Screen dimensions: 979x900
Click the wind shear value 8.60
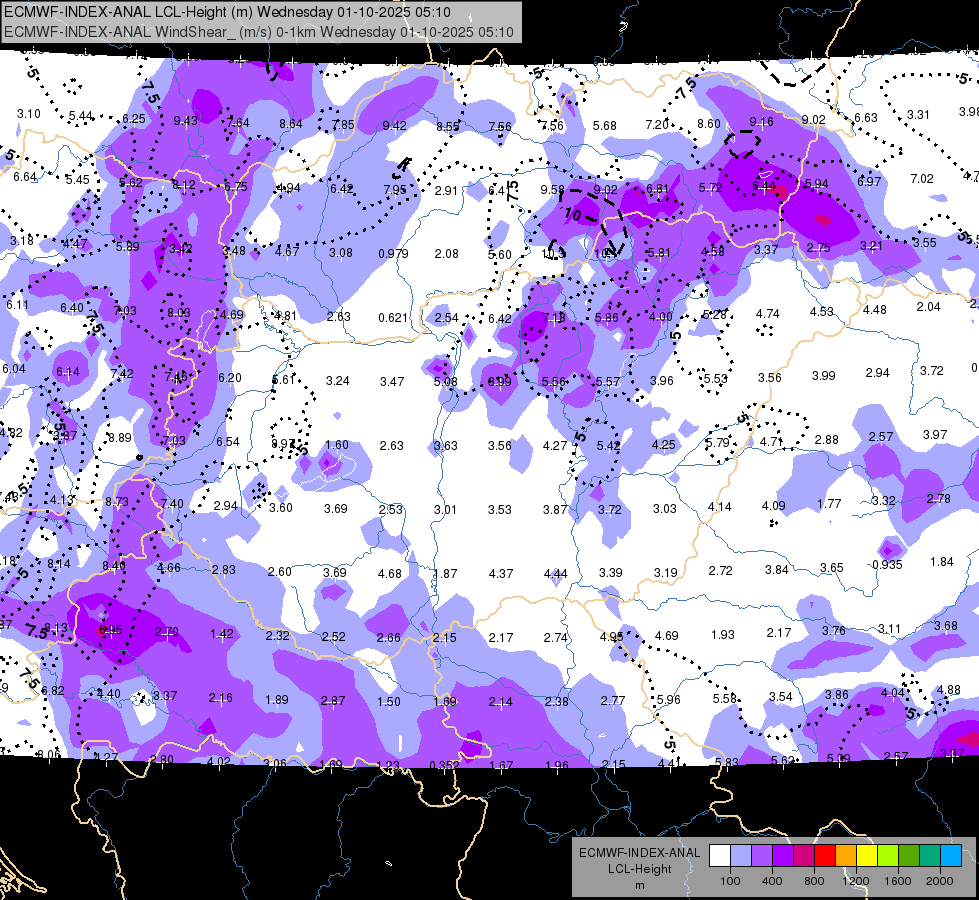[709, 124]
